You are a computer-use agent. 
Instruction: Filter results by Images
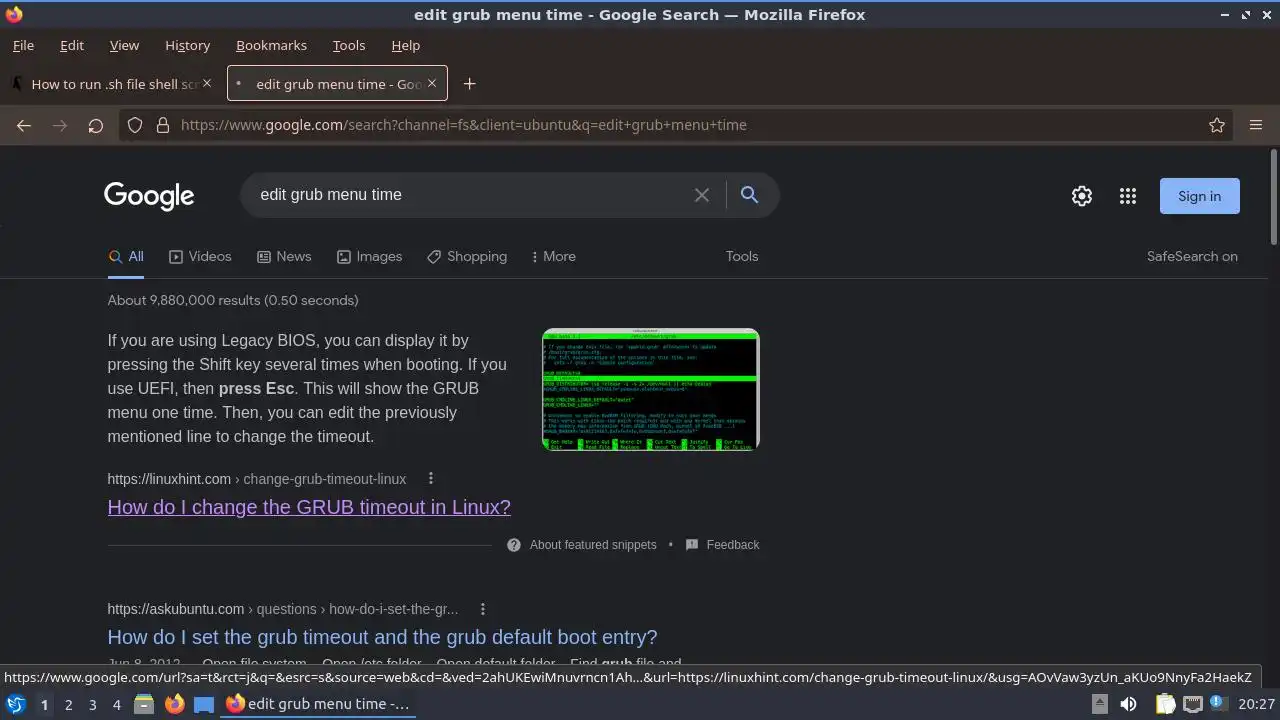tap(369, 256)
